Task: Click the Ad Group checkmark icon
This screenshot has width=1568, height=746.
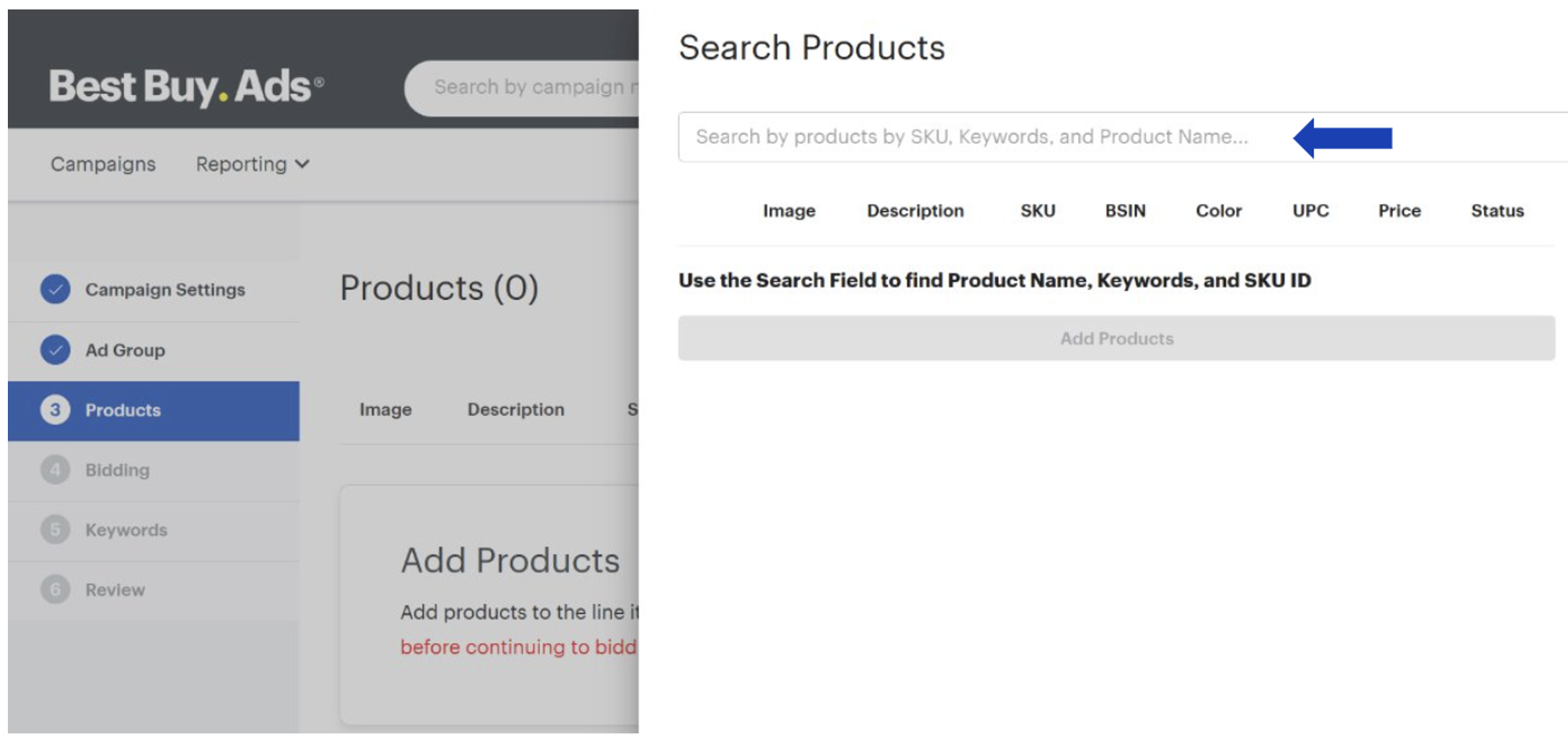Action: 55,349
